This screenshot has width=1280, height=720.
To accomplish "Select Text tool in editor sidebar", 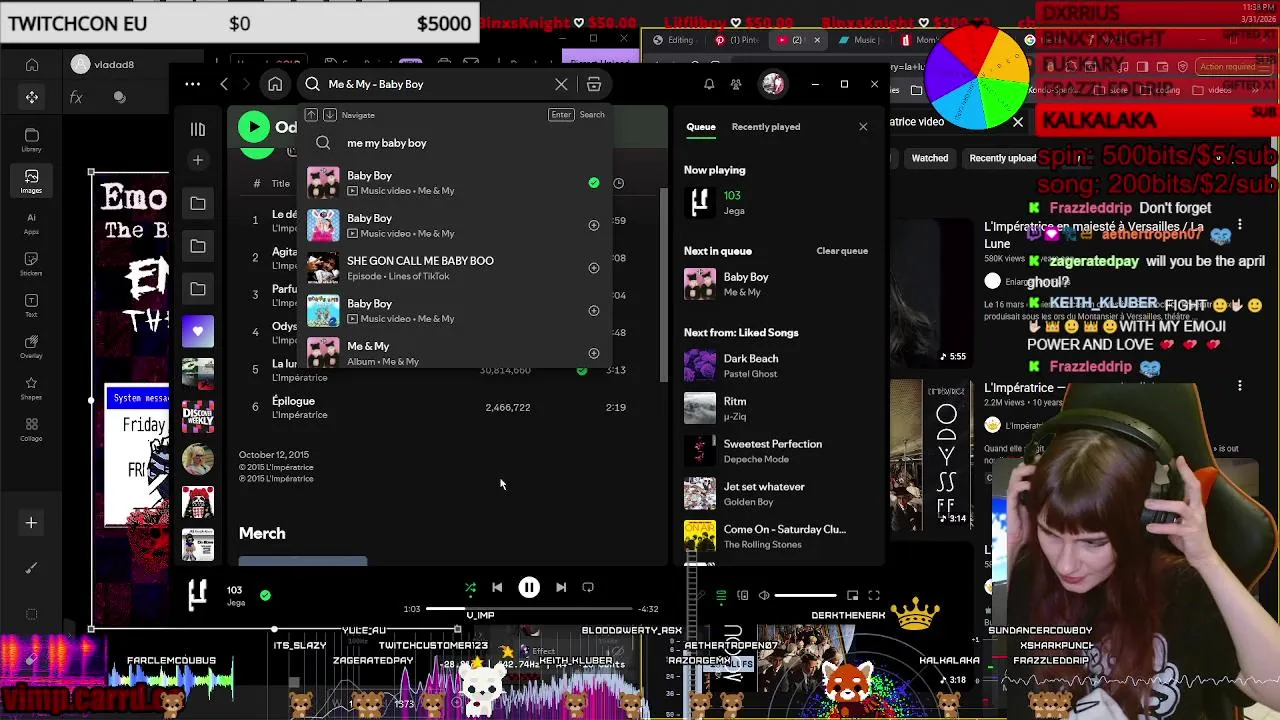I will click(x=31, y=306).
